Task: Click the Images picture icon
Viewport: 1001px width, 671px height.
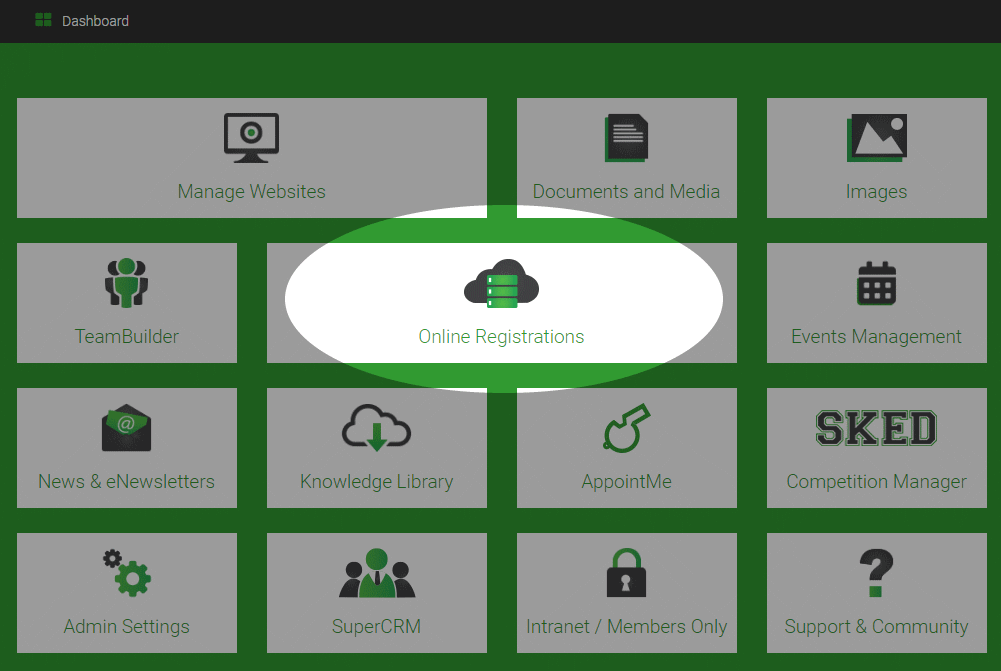Action: pos(877,138)
